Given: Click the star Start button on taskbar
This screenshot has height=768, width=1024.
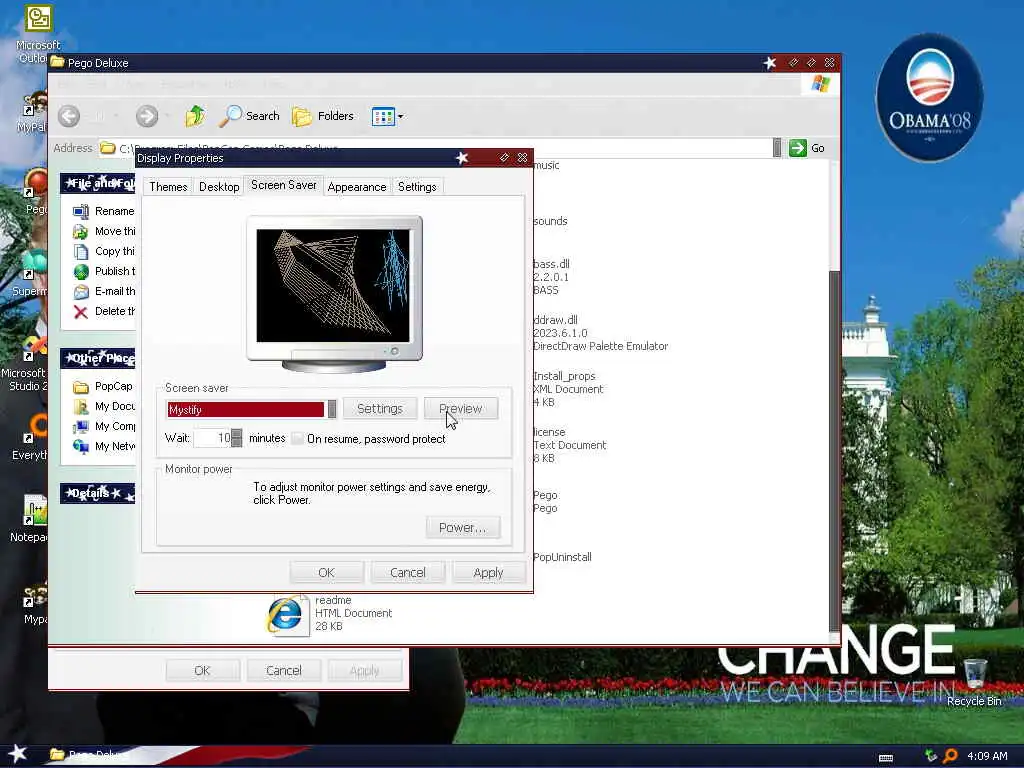Looking at the screenshot, I should pyautogui.click(x=17, y=754).
